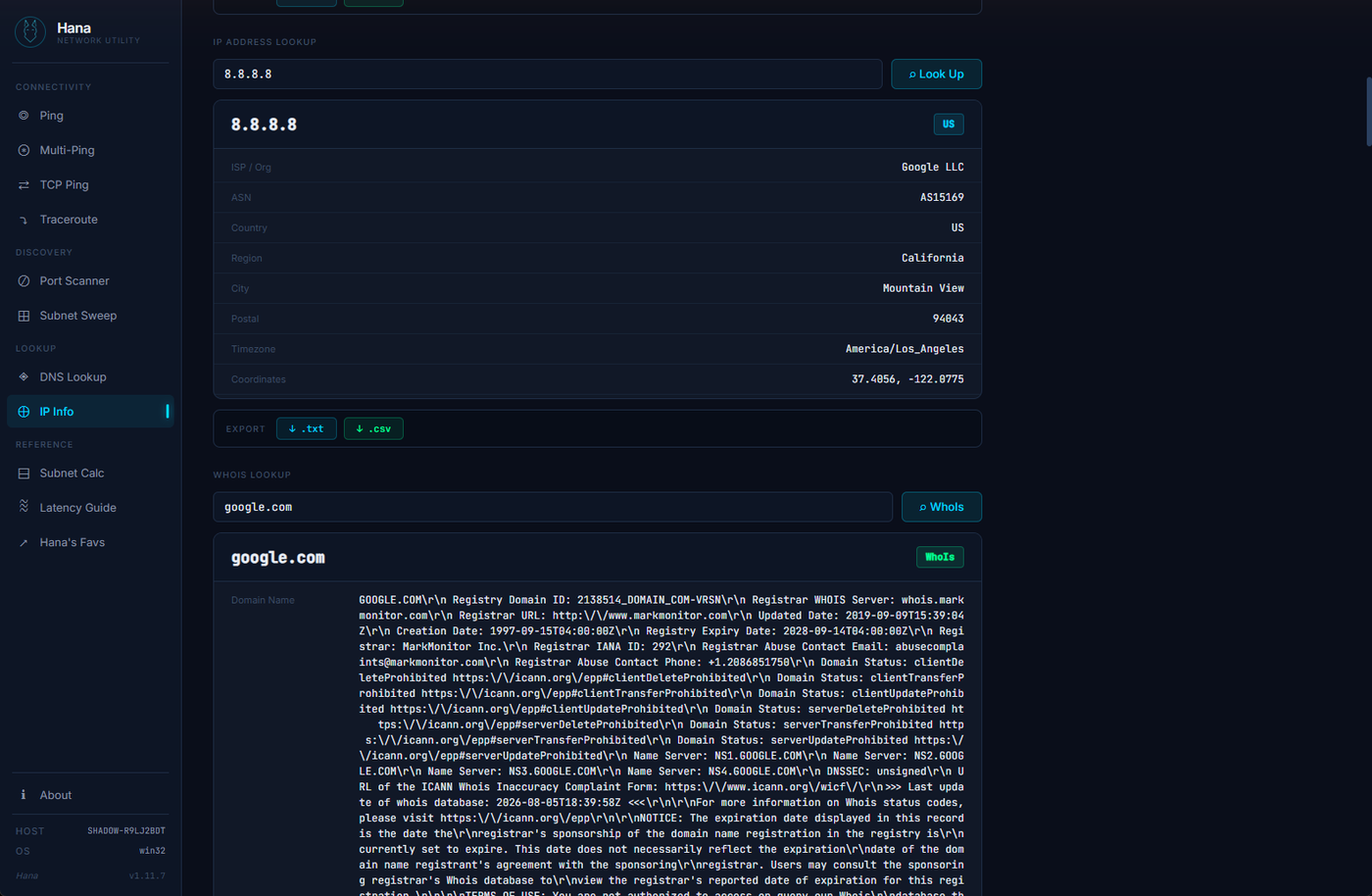Click the About info icon
The width and height of the screenshot is (1372, 896).
point(24,795)
